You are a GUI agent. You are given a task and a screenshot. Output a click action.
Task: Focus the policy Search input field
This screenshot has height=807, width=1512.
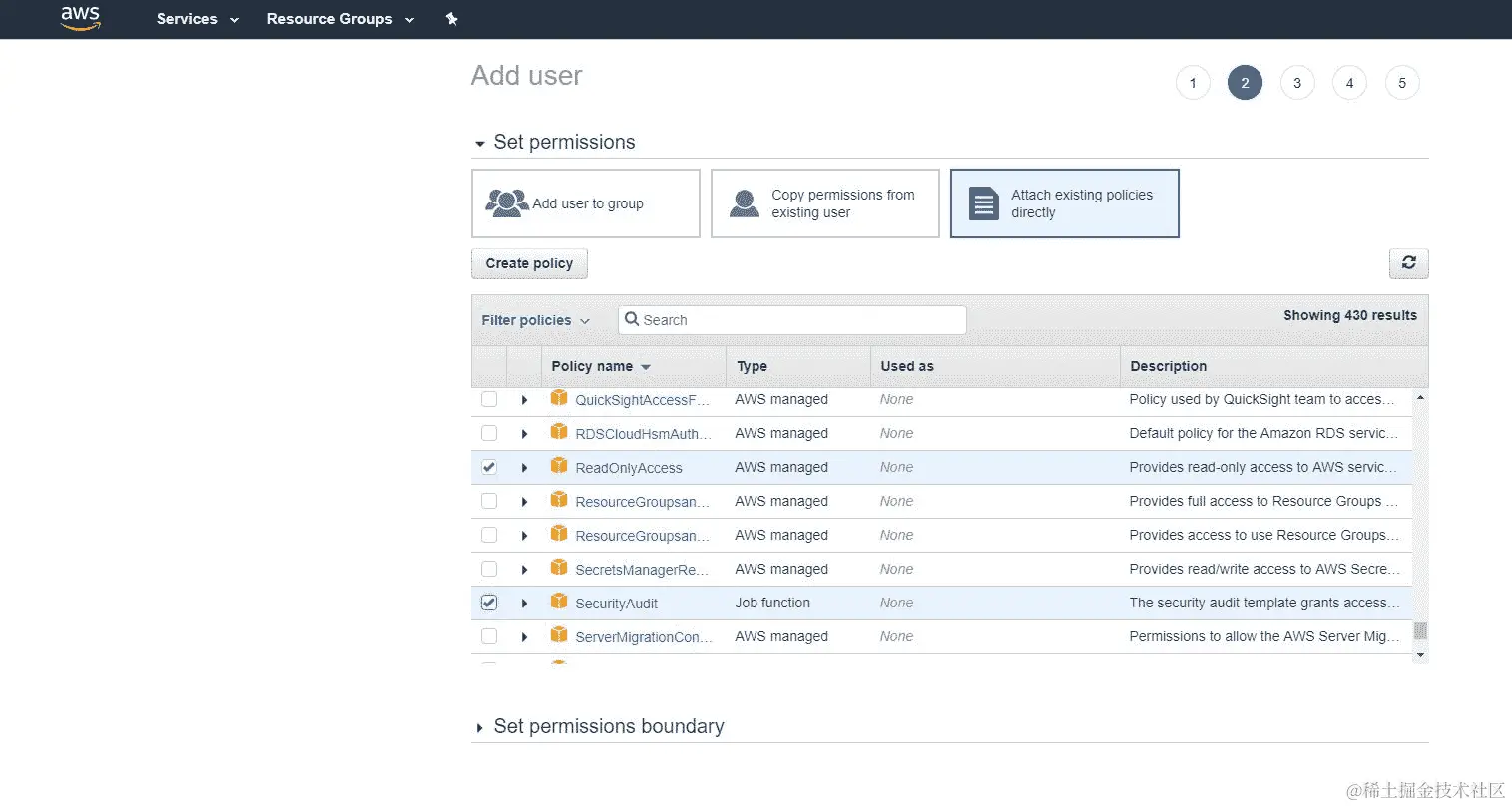coord(792,319)
